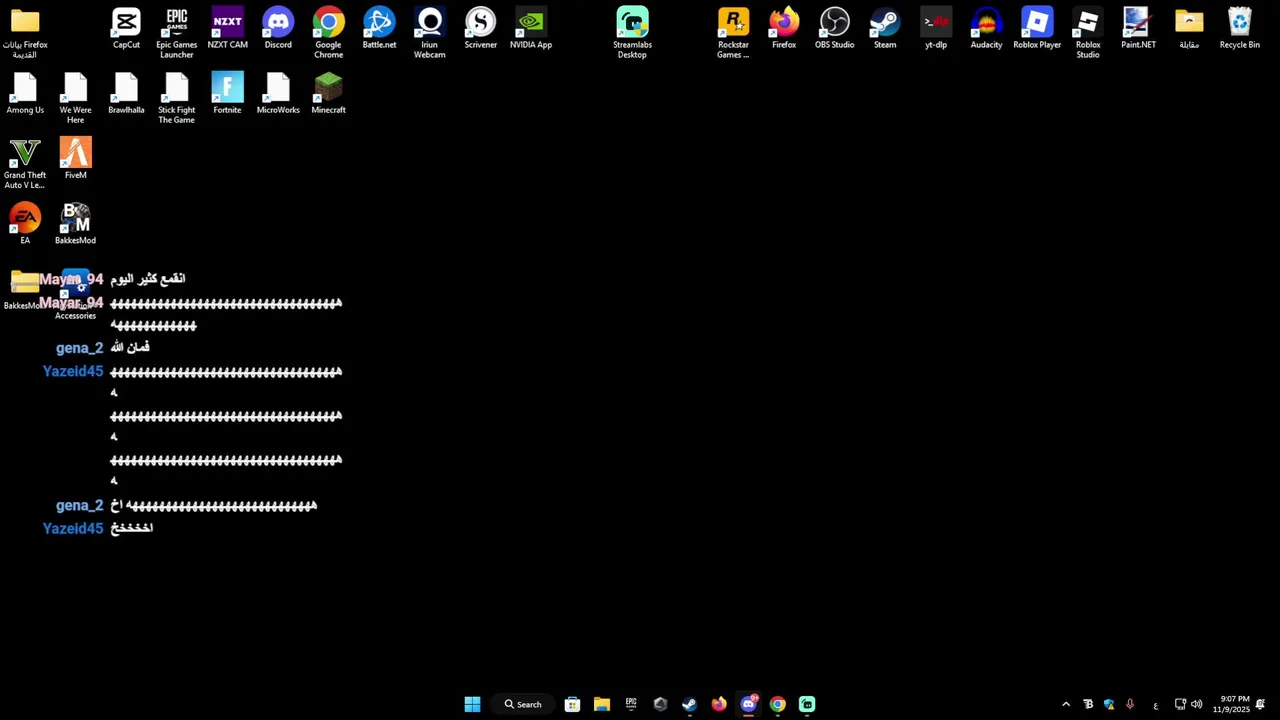Select the NZXT CAM desktop icon
This screenshot has width=1280, height=720.
(227, 29)
